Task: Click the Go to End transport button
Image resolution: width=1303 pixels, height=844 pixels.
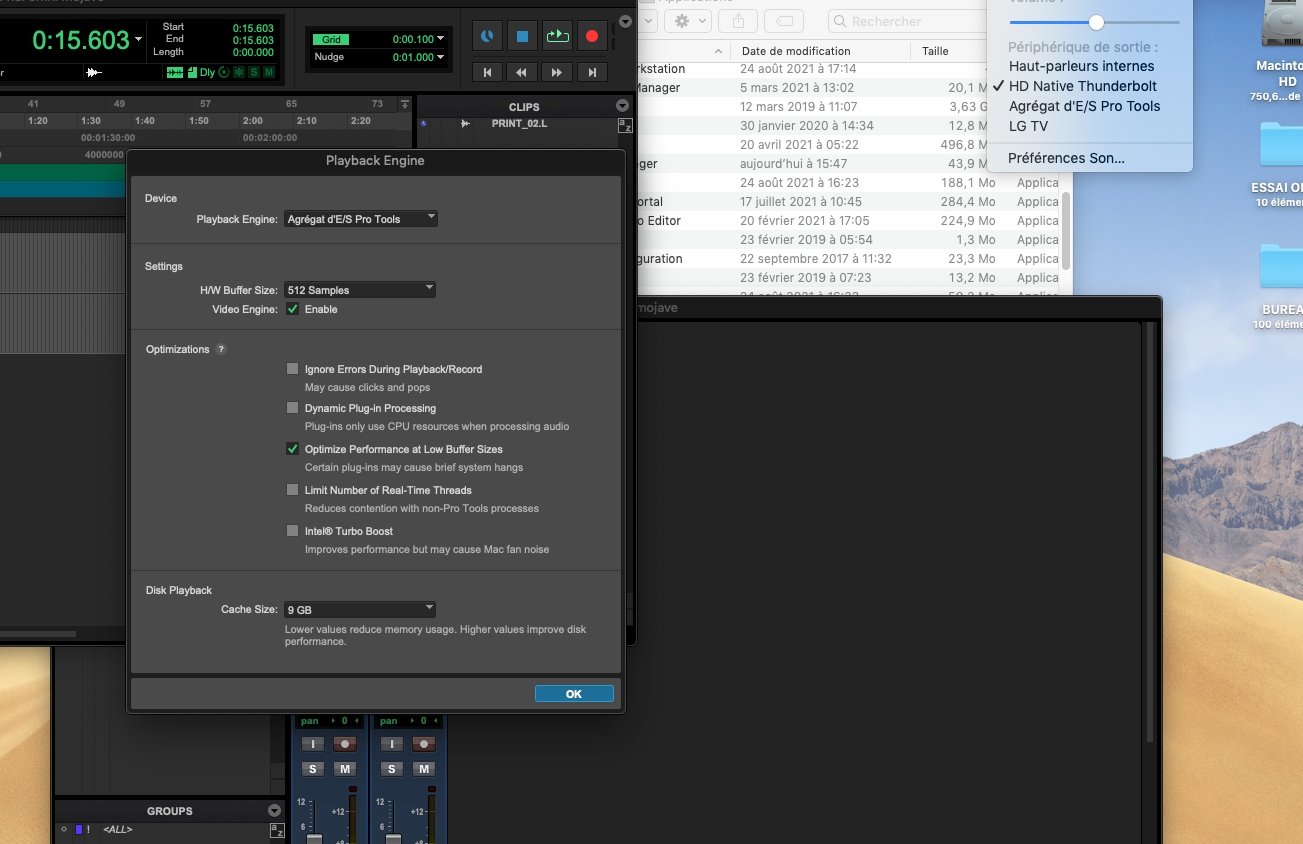Action: (x=592, y=72)
